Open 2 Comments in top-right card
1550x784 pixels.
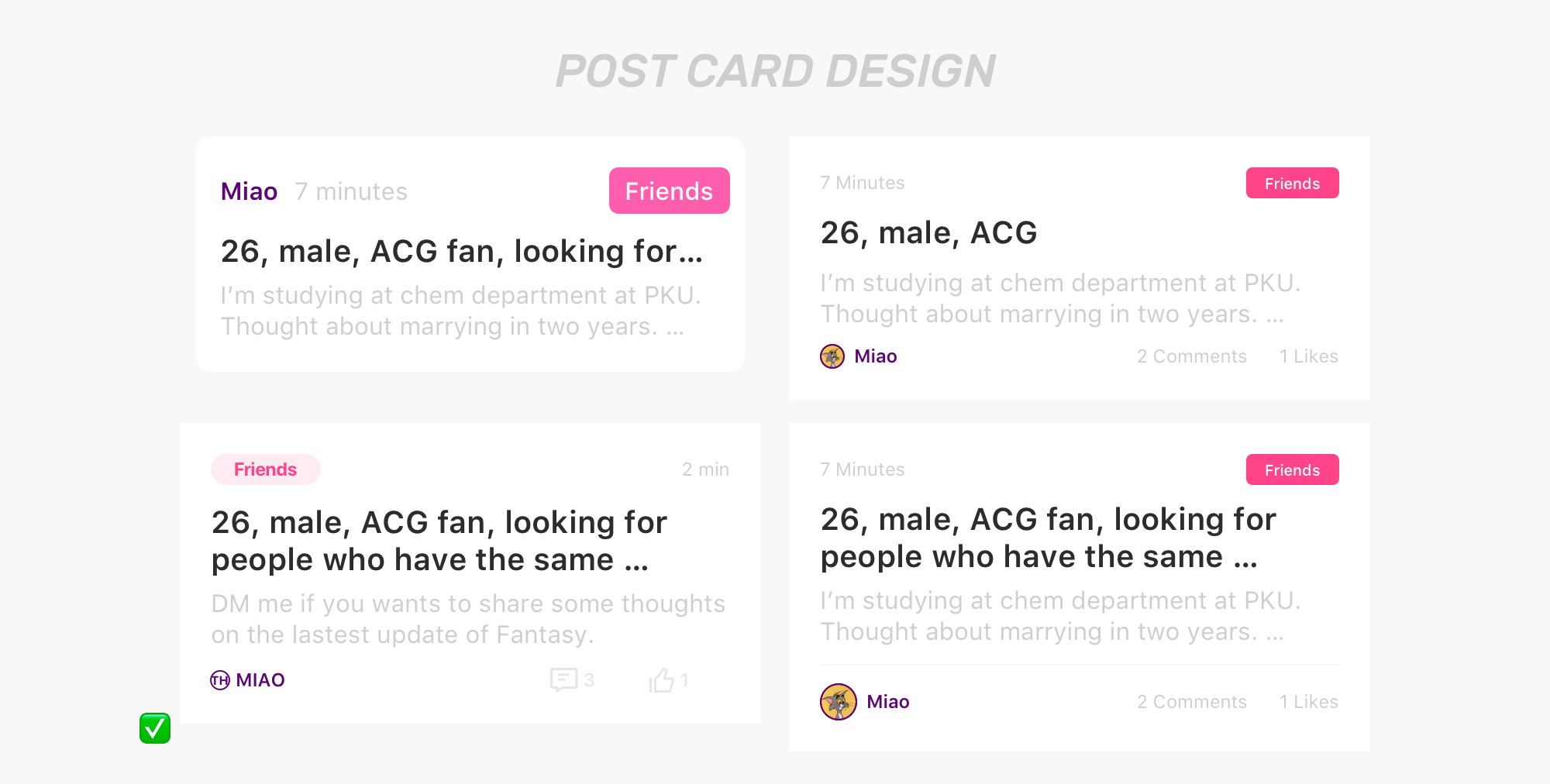tap(1192, 356)
